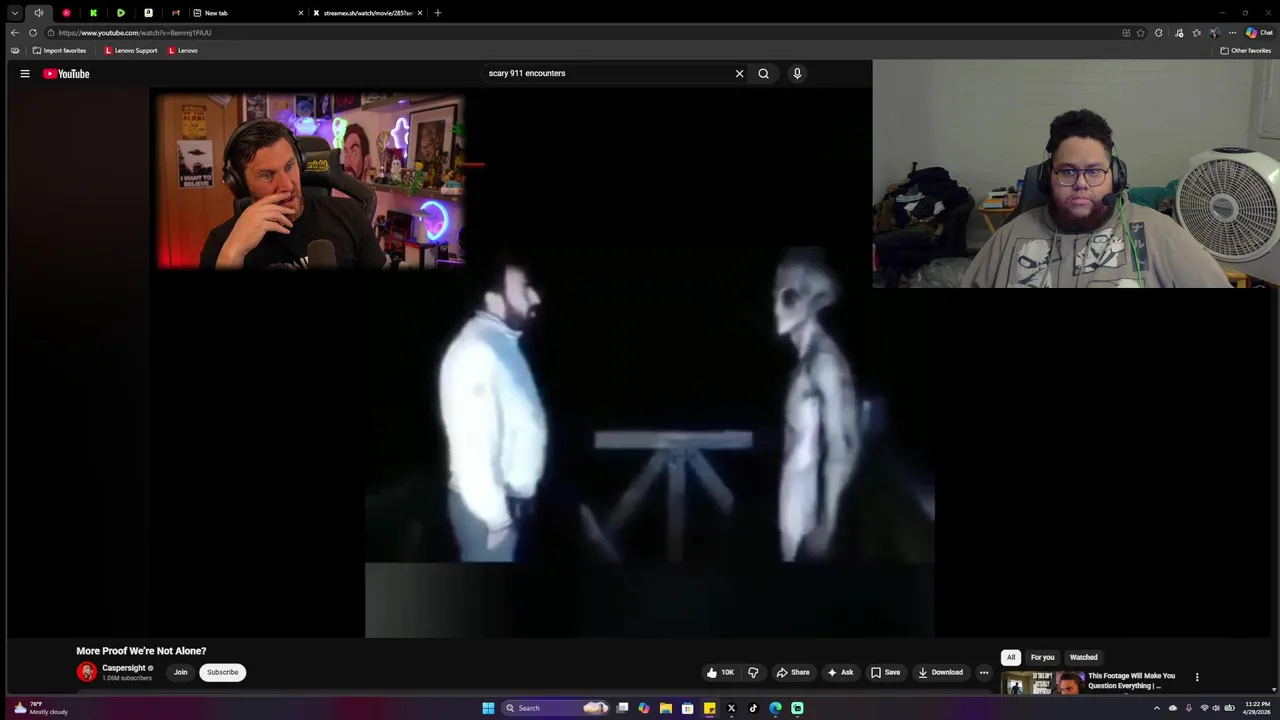Open the Windows Start menu
Viewport: 1280px width, 720px height.
coord(488,708)
